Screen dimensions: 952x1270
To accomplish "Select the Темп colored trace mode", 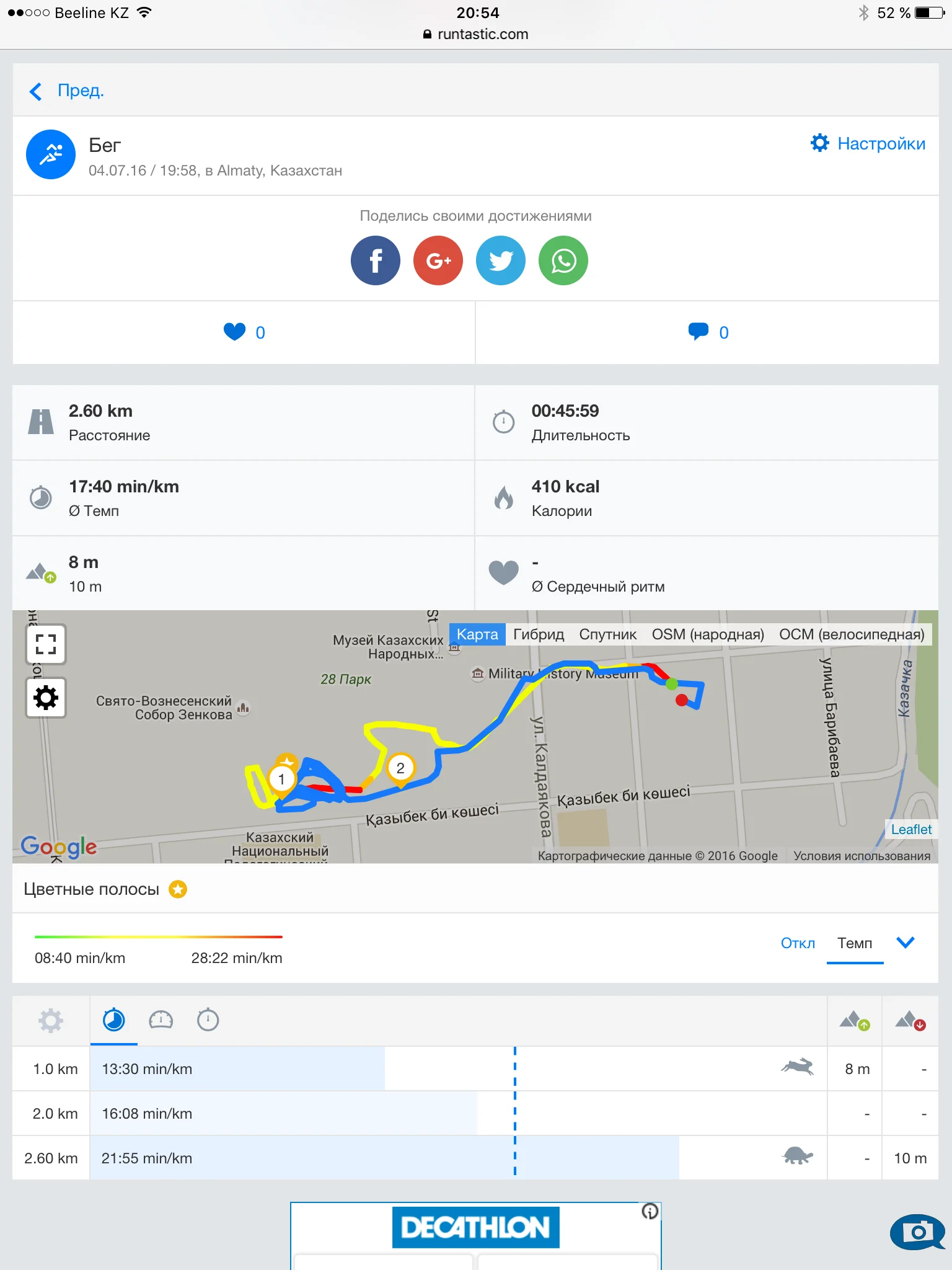I will coord(855,943).
